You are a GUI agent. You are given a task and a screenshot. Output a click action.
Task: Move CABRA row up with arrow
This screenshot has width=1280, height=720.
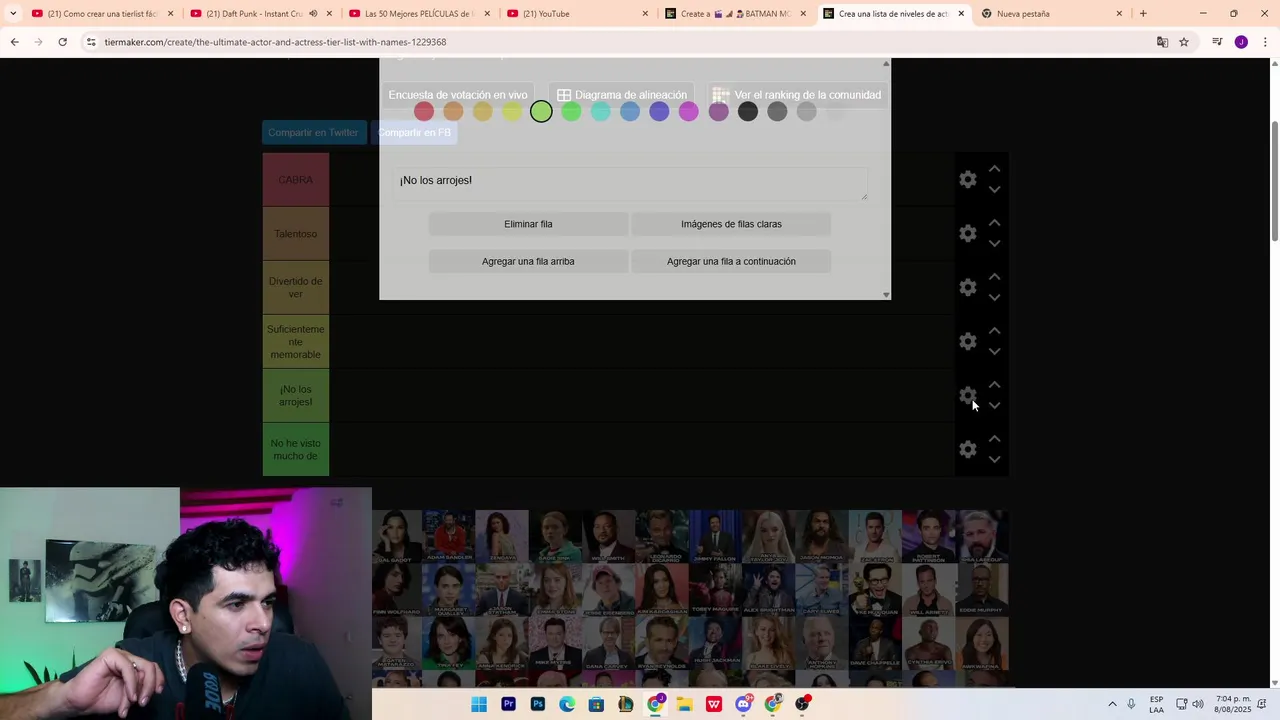pyautogui.click(x=994, y=169)
